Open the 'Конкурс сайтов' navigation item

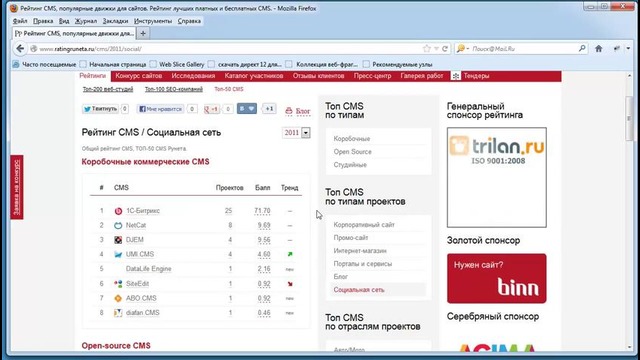[x=138, y=76]
